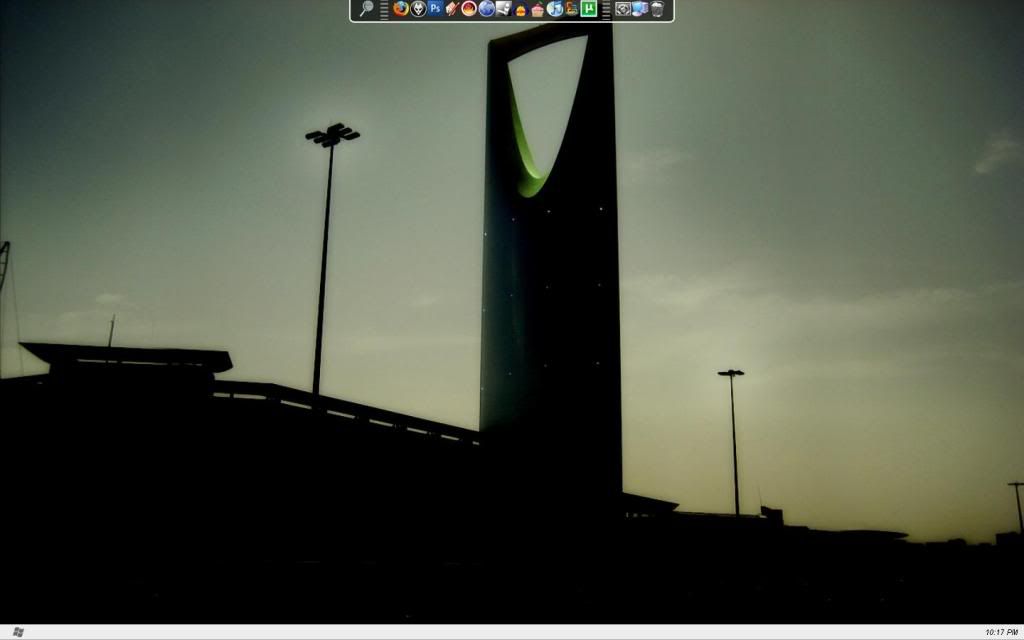Image resolution: width=1024 pixels, height=640 pixels.
Task: Click the blue globe icon in the dock
Action: pyautogui.click(x=487, y=9)
